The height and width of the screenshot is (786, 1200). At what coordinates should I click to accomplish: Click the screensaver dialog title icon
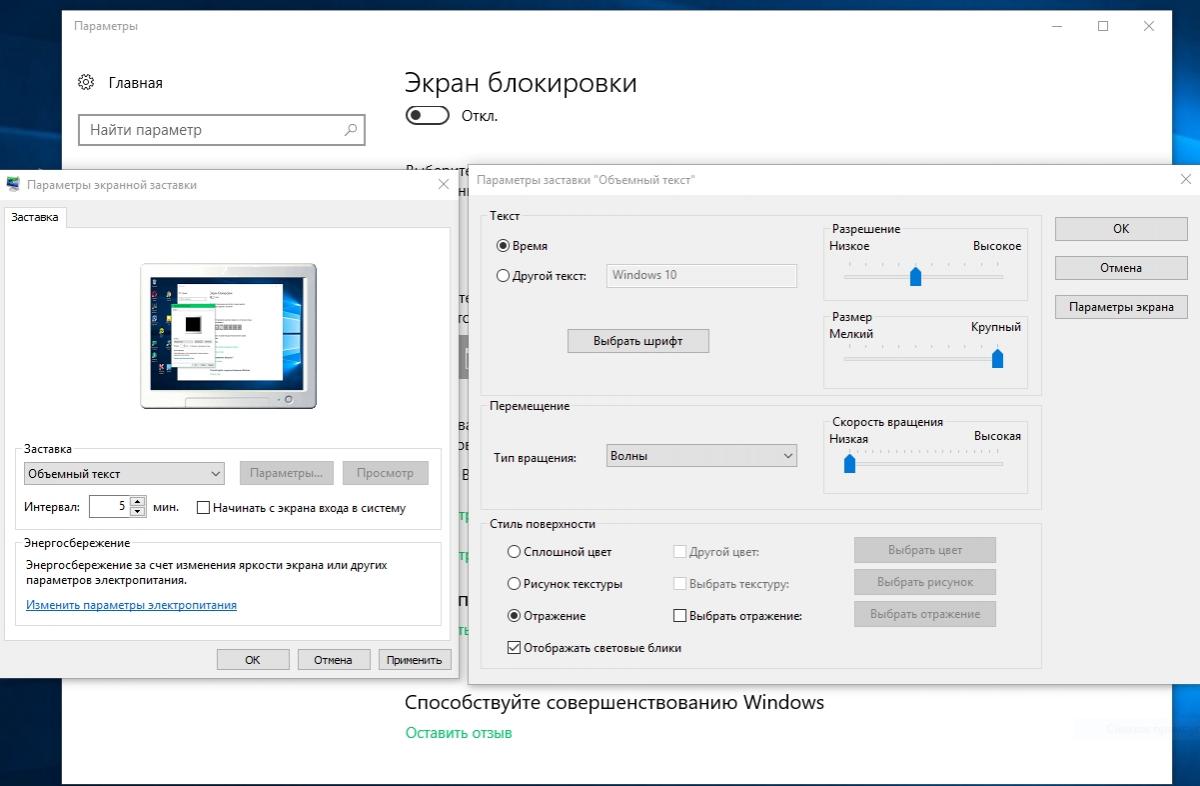pos(13,185)
